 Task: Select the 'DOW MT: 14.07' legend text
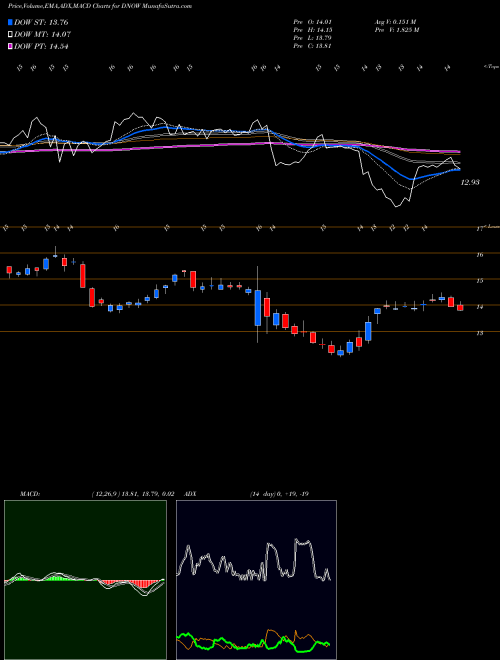pyautogui.click(x=43, y=35)
